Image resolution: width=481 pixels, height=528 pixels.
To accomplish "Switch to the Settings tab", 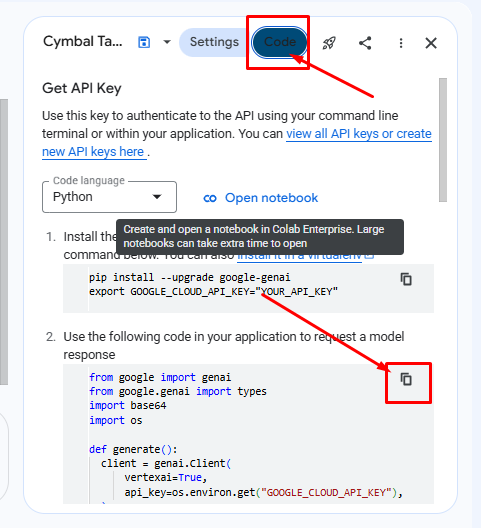I will point(214,42).
